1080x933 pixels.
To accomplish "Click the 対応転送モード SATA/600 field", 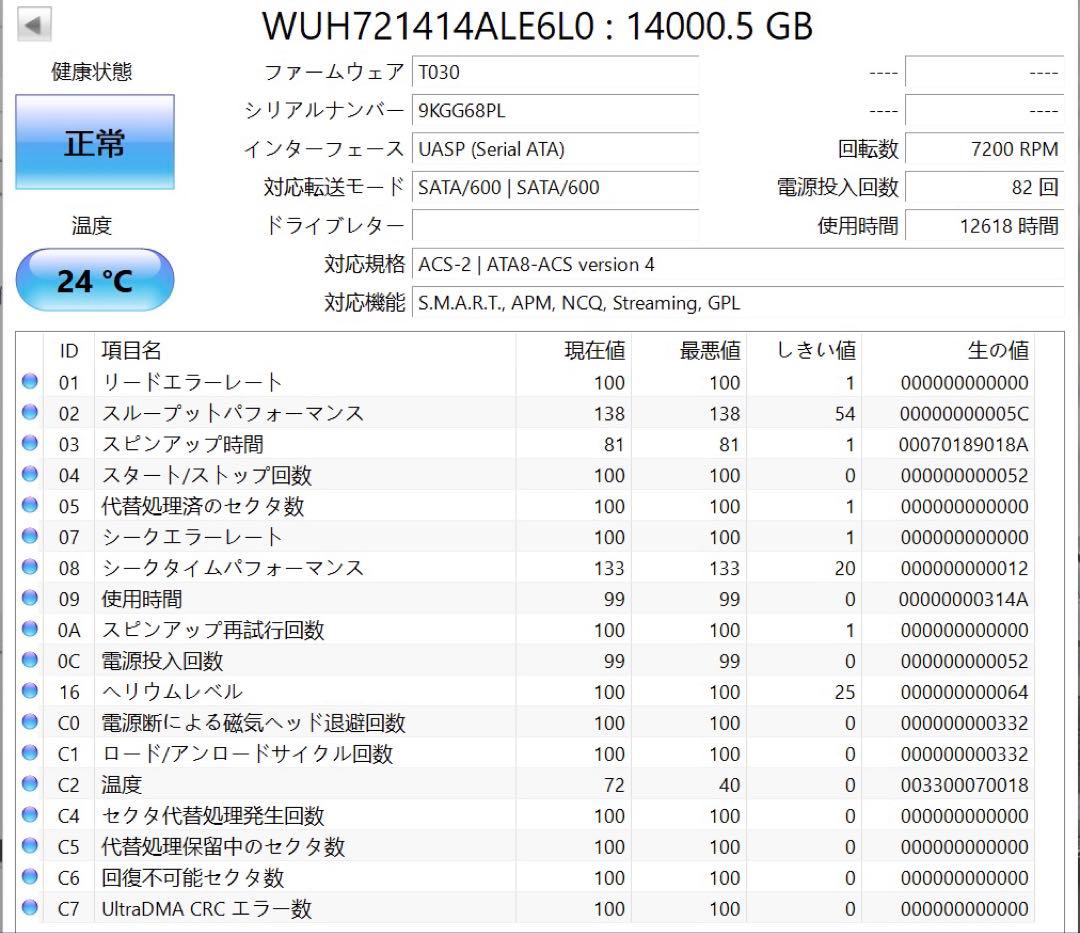I will click(x=555, y=188).
